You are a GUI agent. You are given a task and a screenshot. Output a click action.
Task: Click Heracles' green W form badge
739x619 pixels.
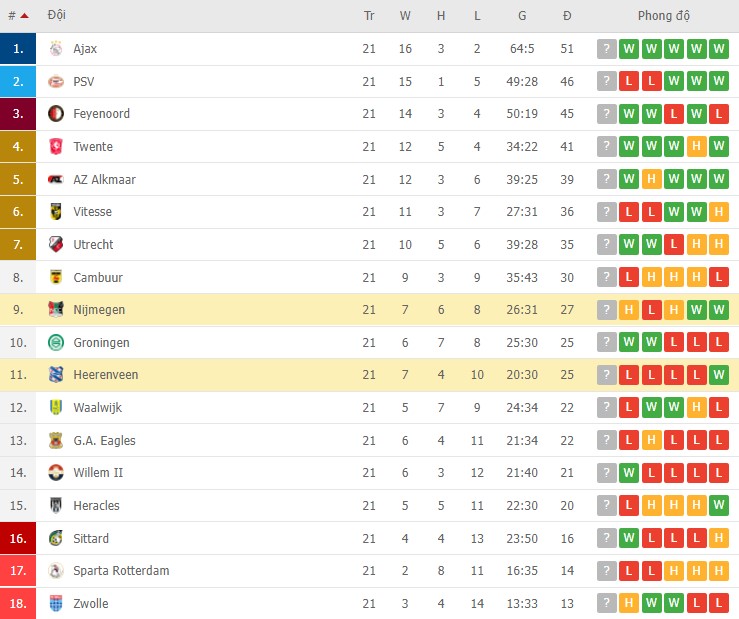click(x=718, y=506)
